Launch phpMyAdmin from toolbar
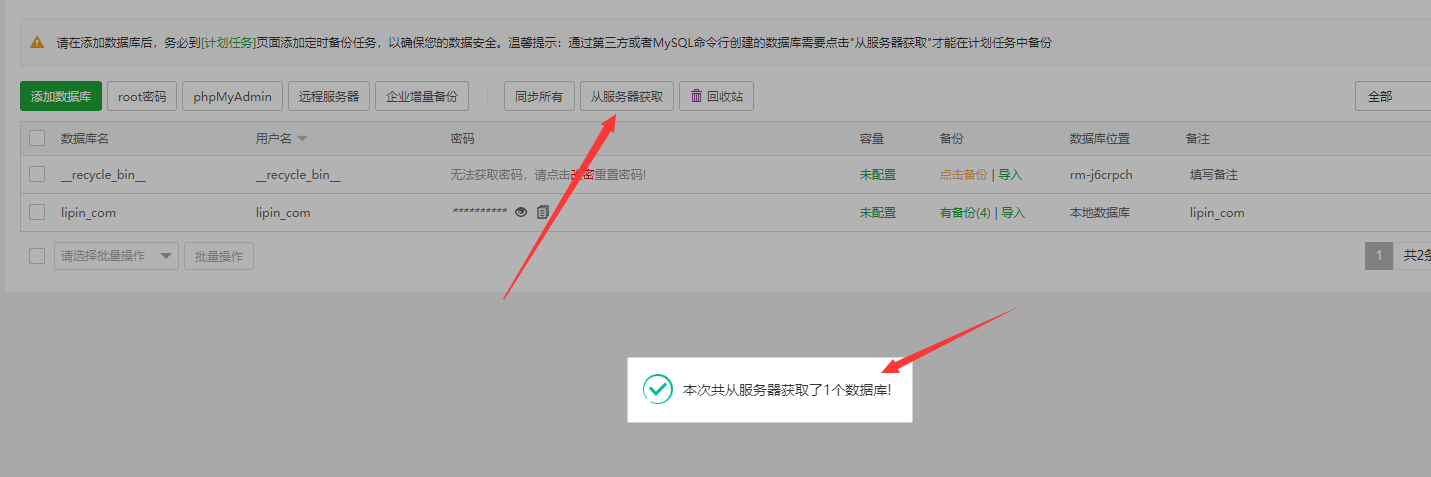This screenshot has width=1431, height=477. point(233,97)
